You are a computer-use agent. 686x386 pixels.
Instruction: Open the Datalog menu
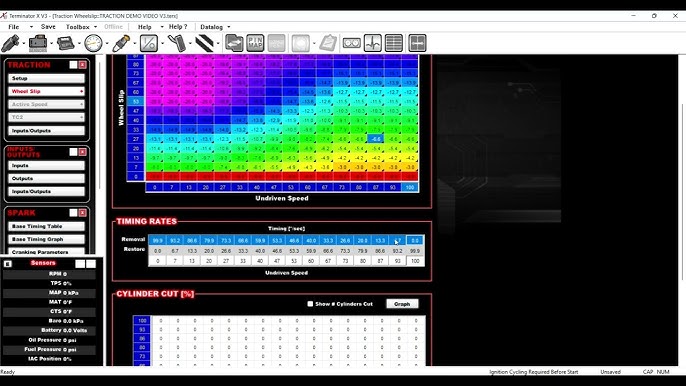click(x=212, y=27)
